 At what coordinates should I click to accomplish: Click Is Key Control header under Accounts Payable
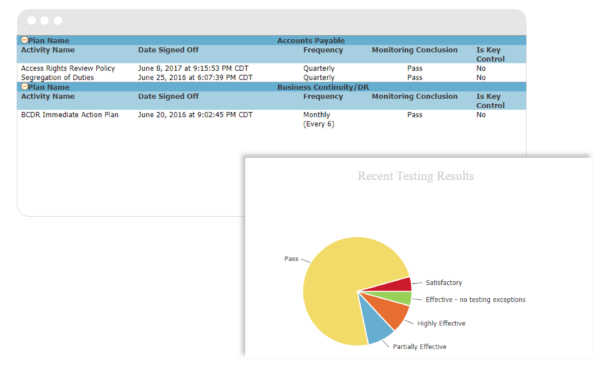click(x=490, y=54)
